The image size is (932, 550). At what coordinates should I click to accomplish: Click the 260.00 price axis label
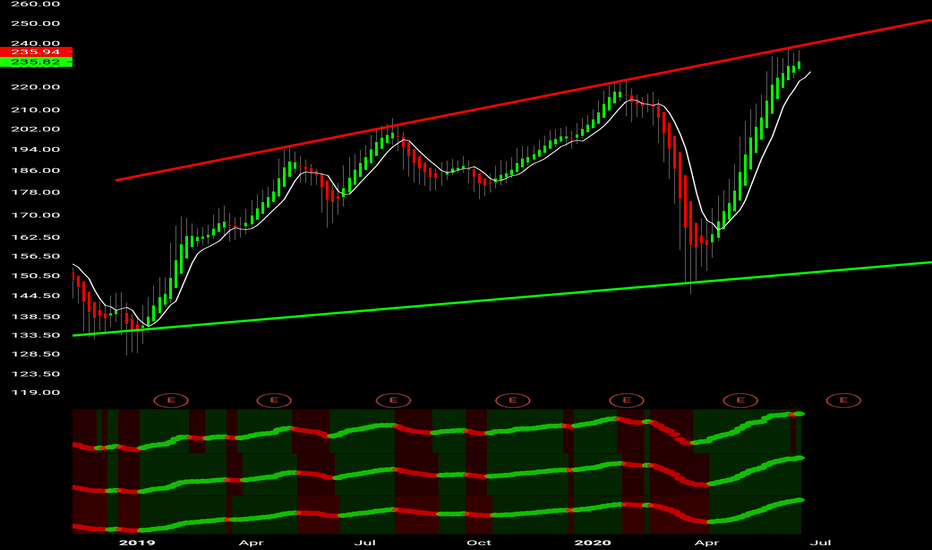pos(36,4)
